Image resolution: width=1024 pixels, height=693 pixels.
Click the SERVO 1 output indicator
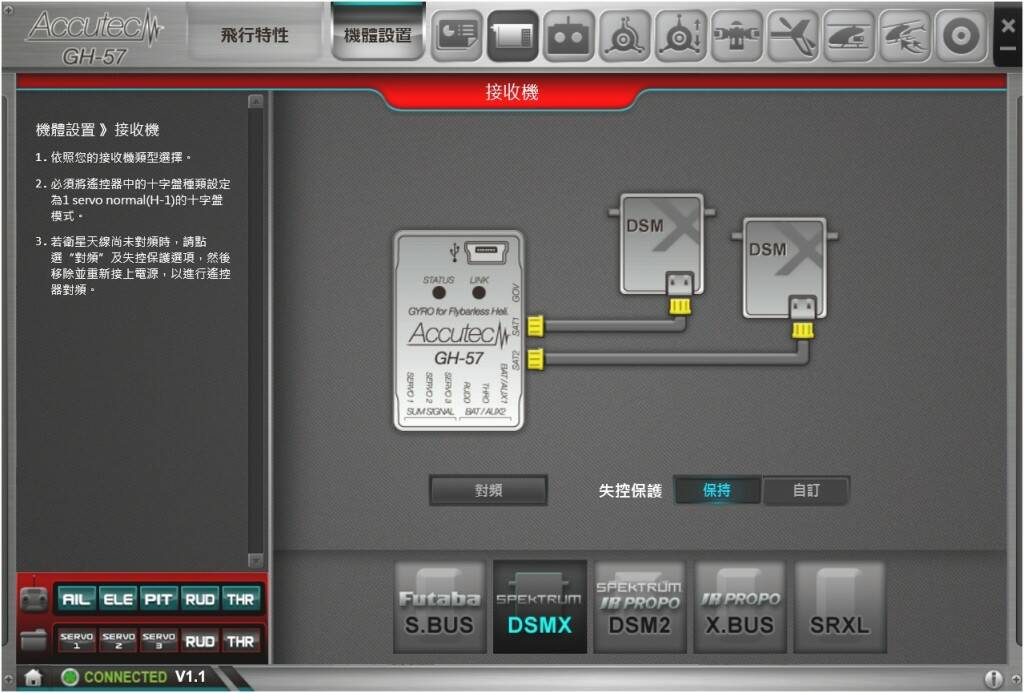pos(76,641)
